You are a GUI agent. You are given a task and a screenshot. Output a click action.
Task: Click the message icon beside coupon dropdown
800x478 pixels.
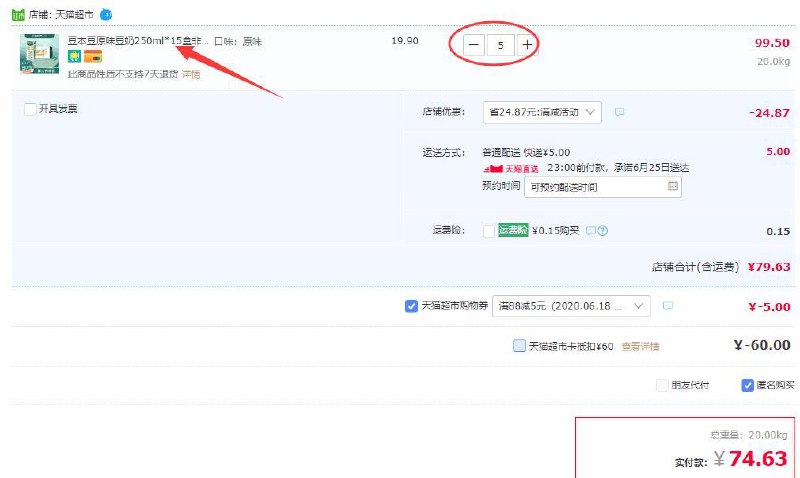[667, 306]
